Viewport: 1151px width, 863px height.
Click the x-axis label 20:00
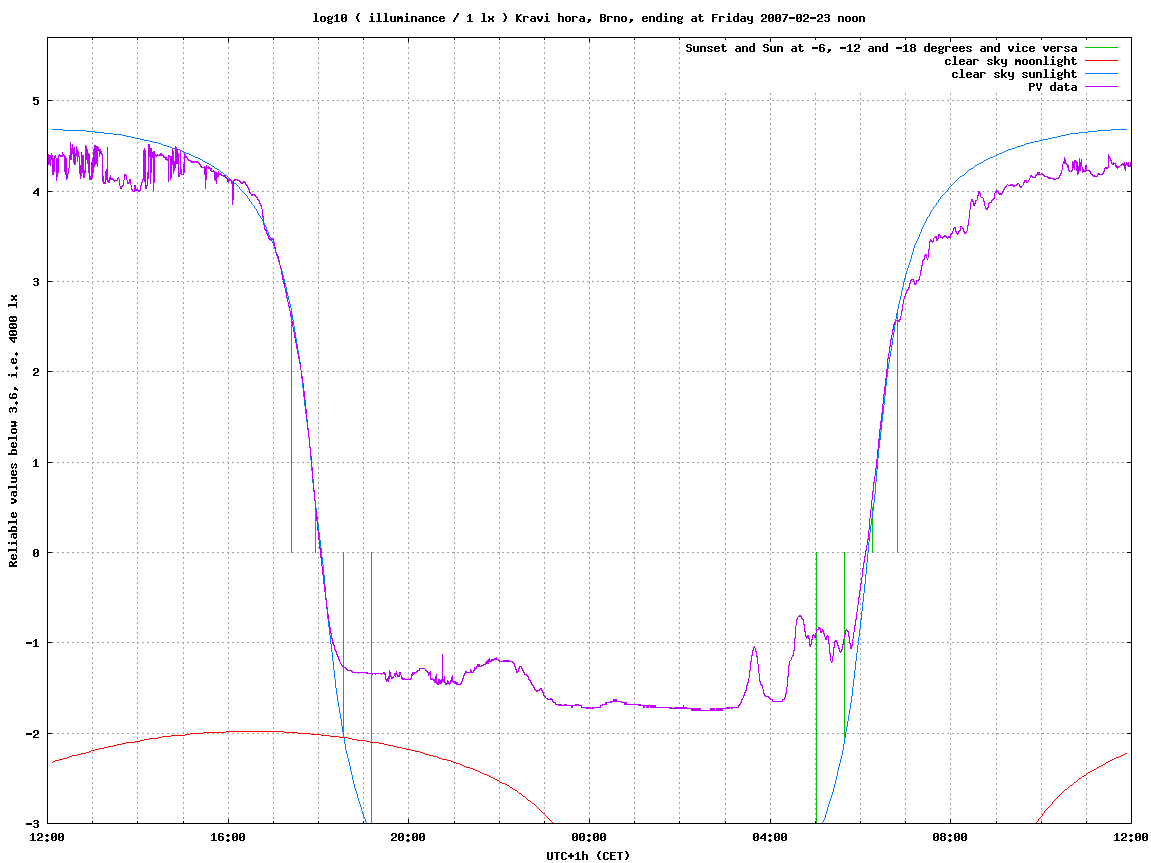408,837
